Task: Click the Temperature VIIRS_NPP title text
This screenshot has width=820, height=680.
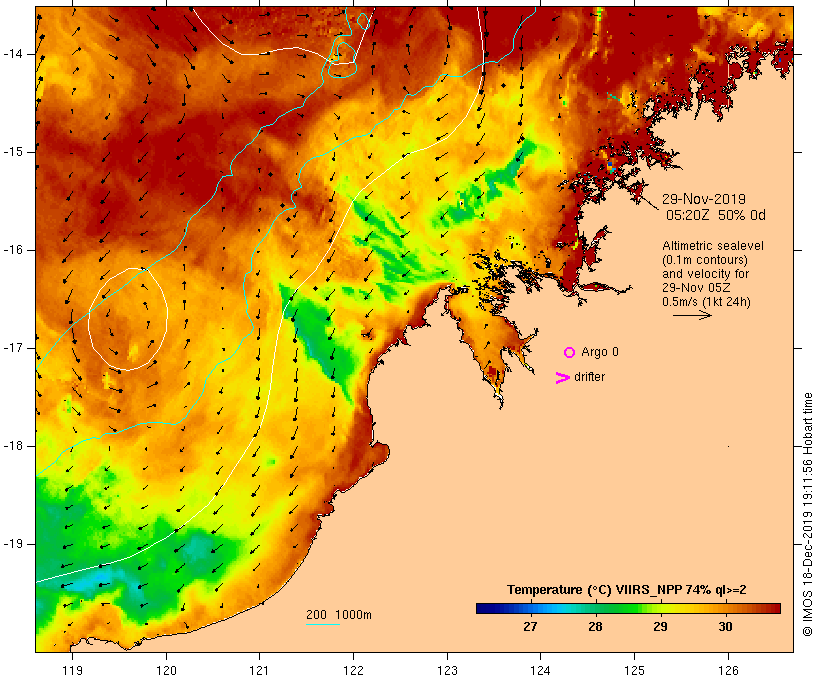Action: [x=627, y=590]
